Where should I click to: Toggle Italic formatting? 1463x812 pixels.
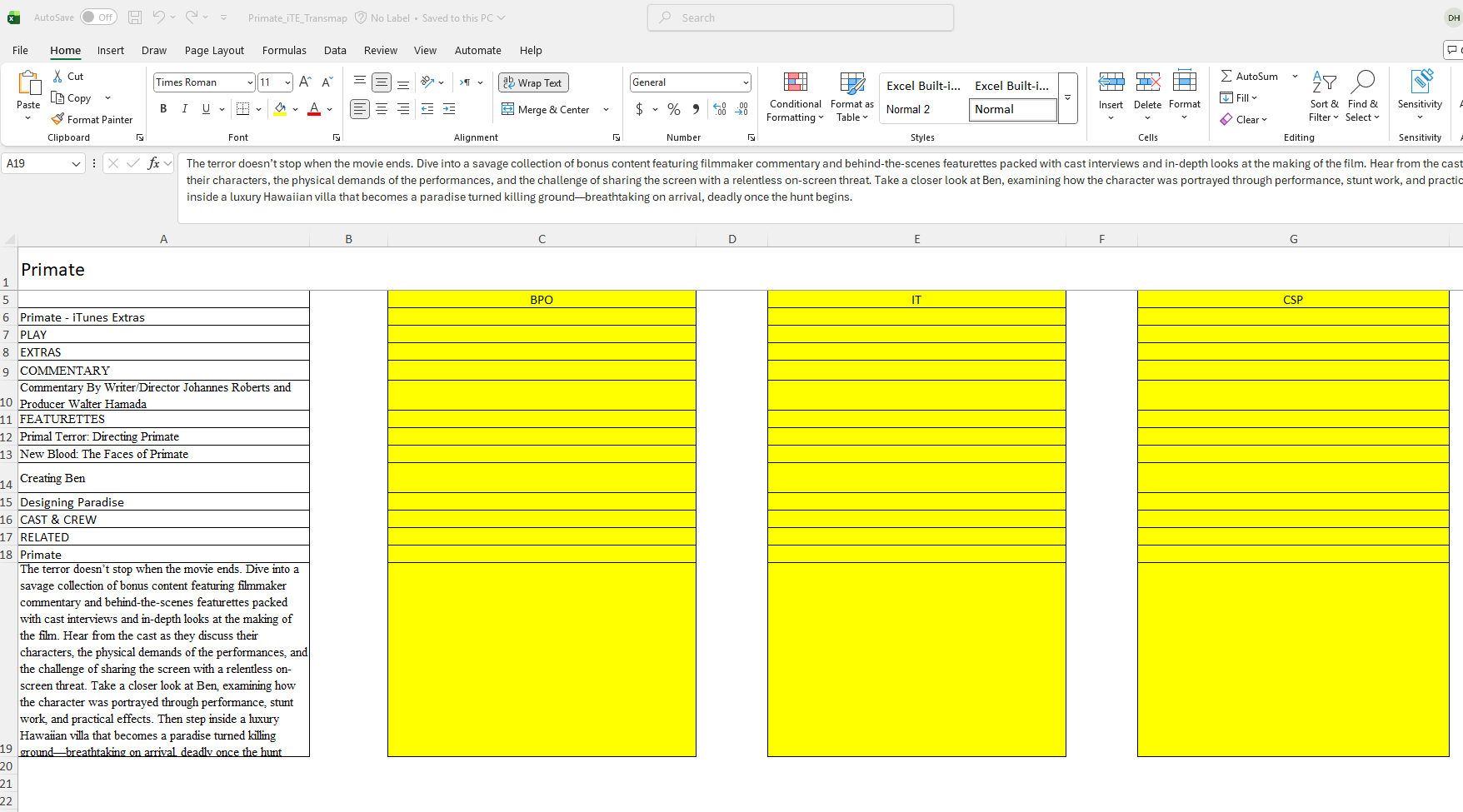click(x=185, y=109)
